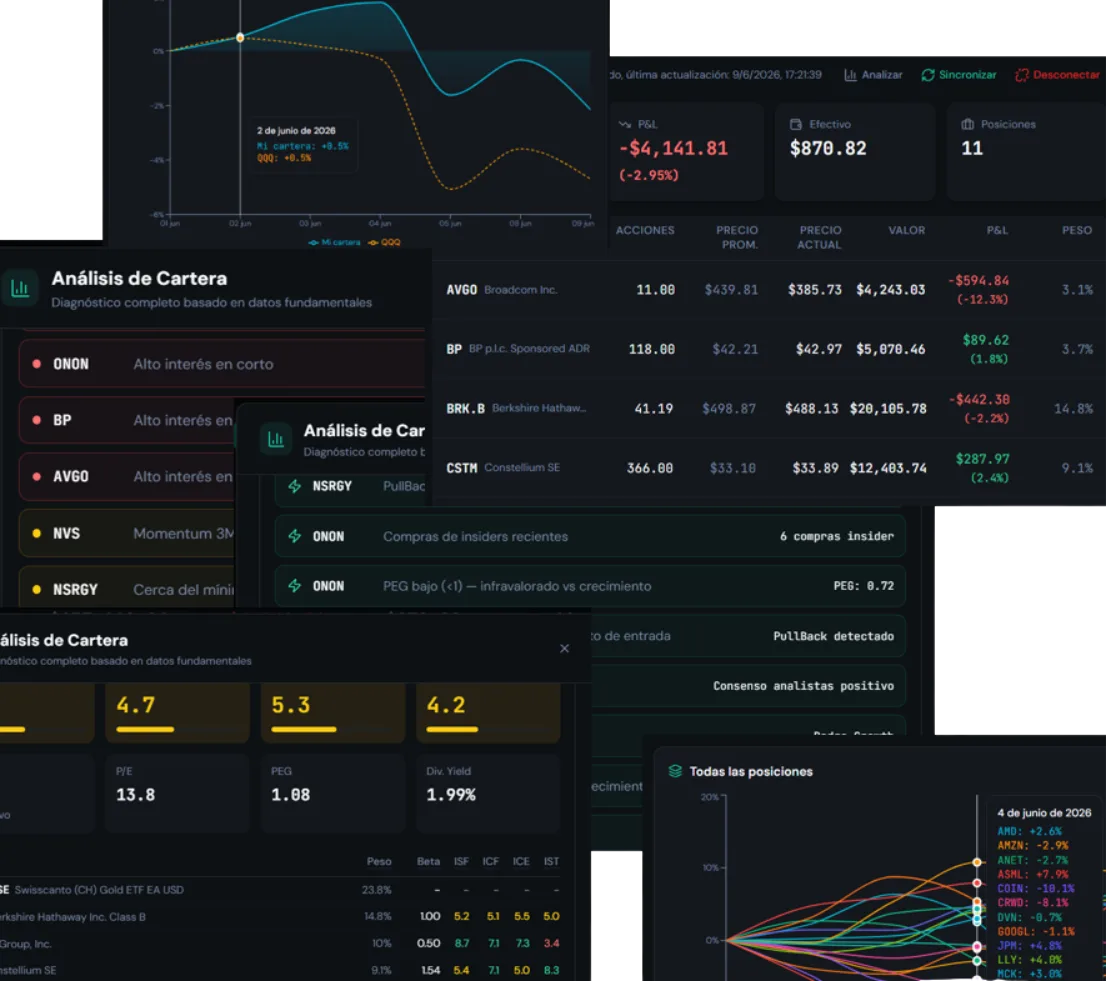Click the lightning icon on the ONON Compras de insiders row
The image size is (1106, 981).
pyautogui.click(x=295, y=536)
